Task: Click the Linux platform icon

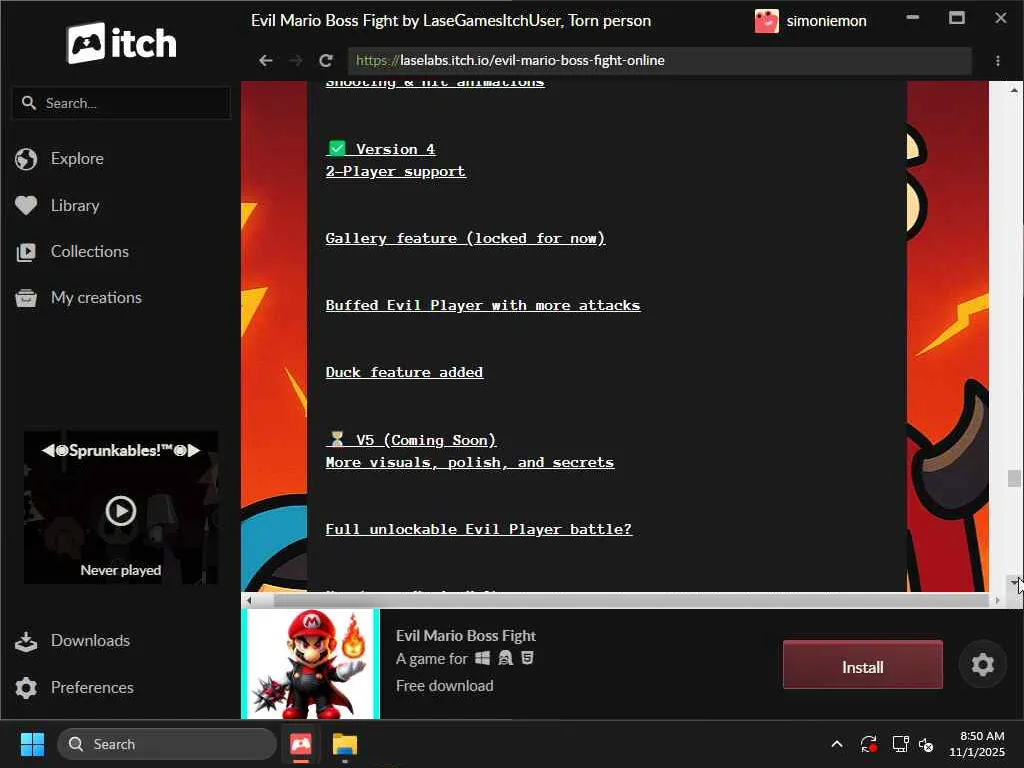Action: tap(505, 658)
